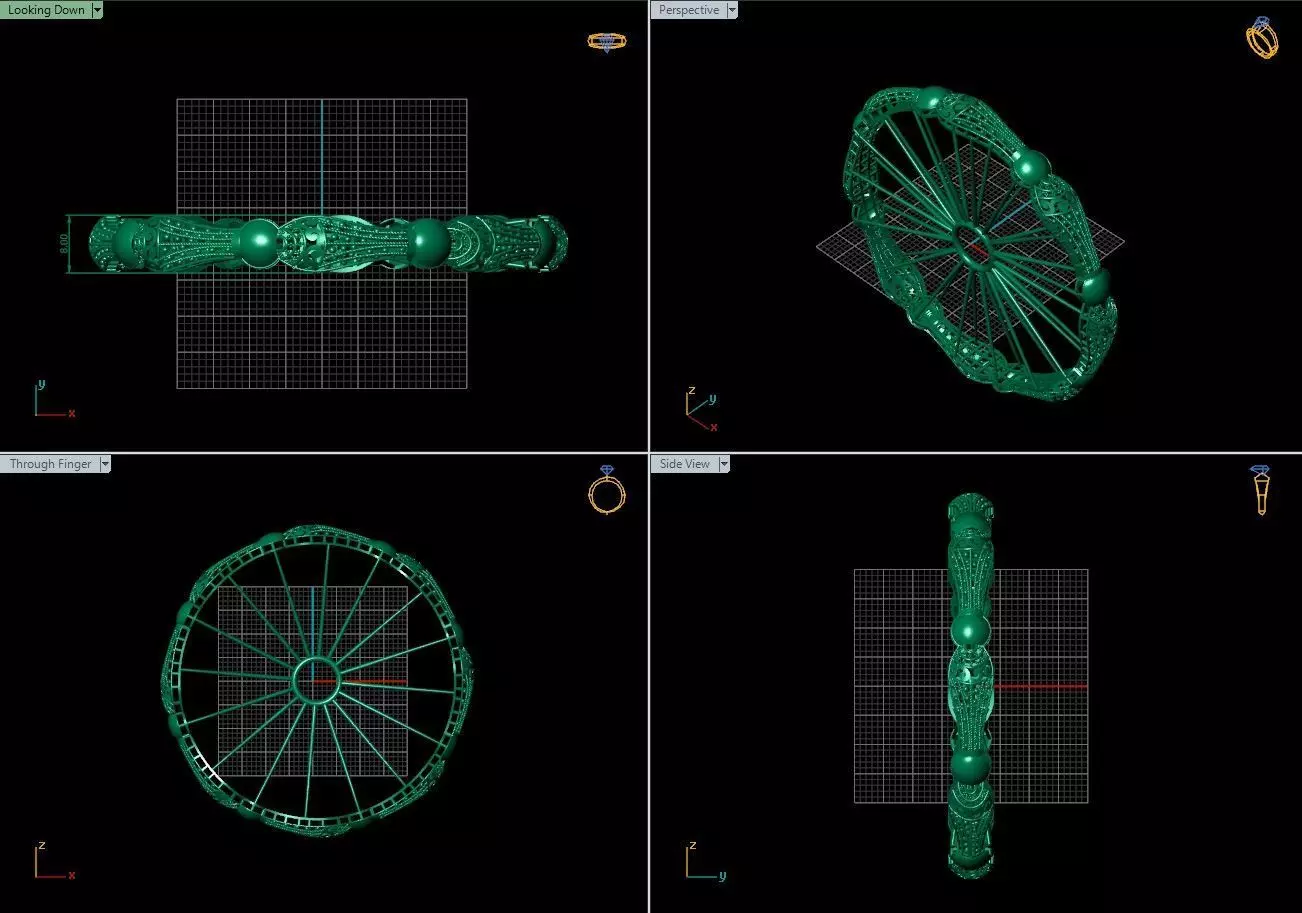The image size is (1302, 913).
Task: Open the Looking Down viewport menu arrow
Action: pyautogui.click(x=97, y=10)
